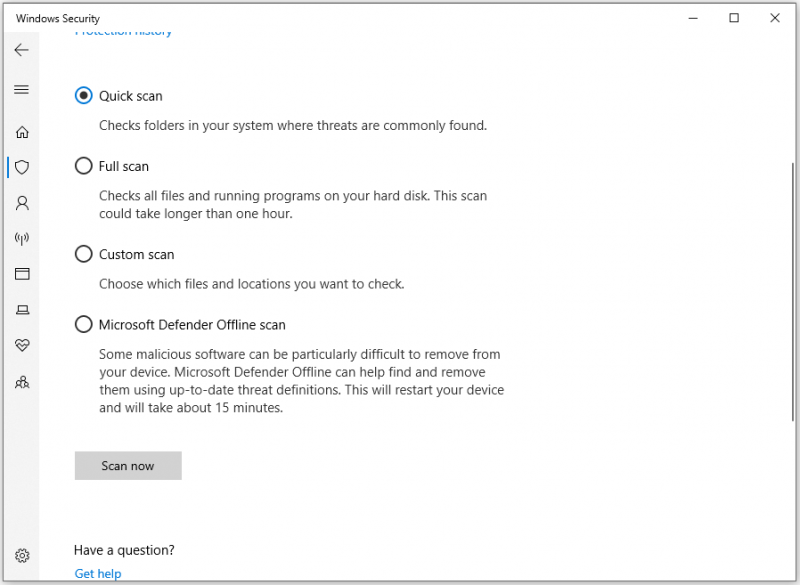Viewport: 800px width, 585px height.
Task: Open App & browser control icon
Action: coord(22,274)
